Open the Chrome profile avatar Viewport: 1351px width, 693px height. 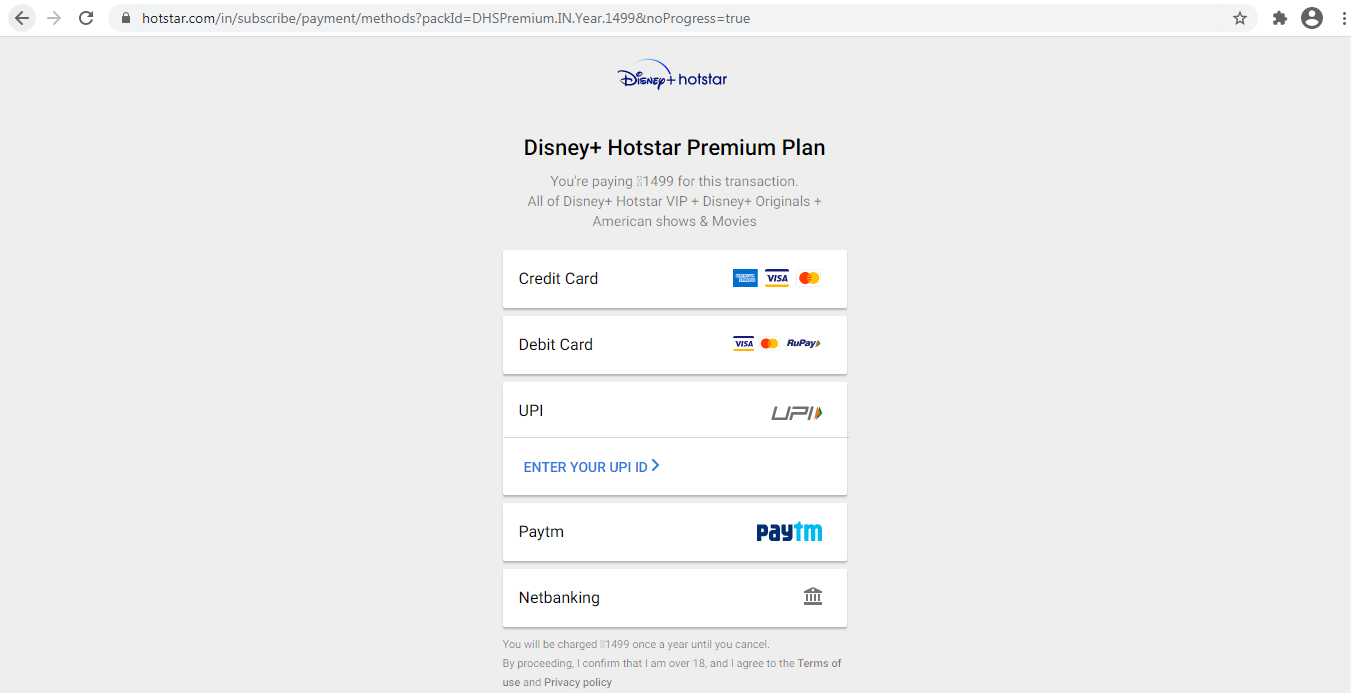[1312, 18]
